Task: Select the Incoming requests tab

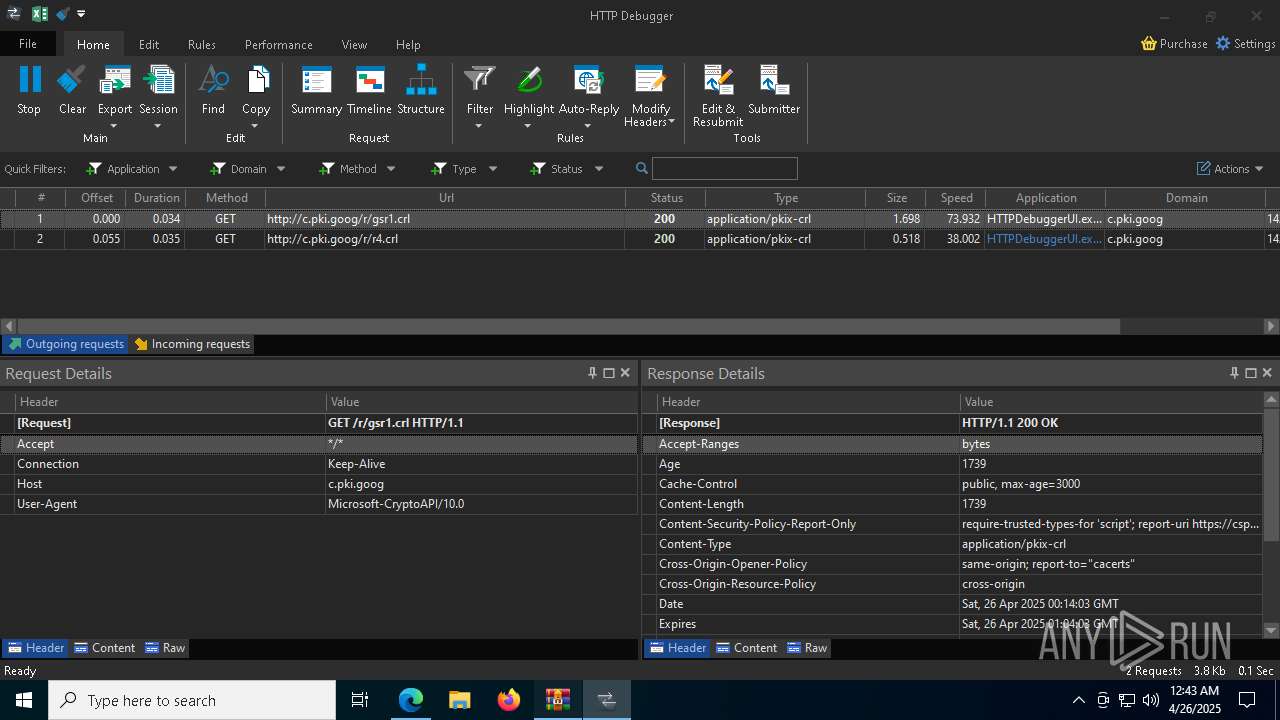Action: coord(192,344)
